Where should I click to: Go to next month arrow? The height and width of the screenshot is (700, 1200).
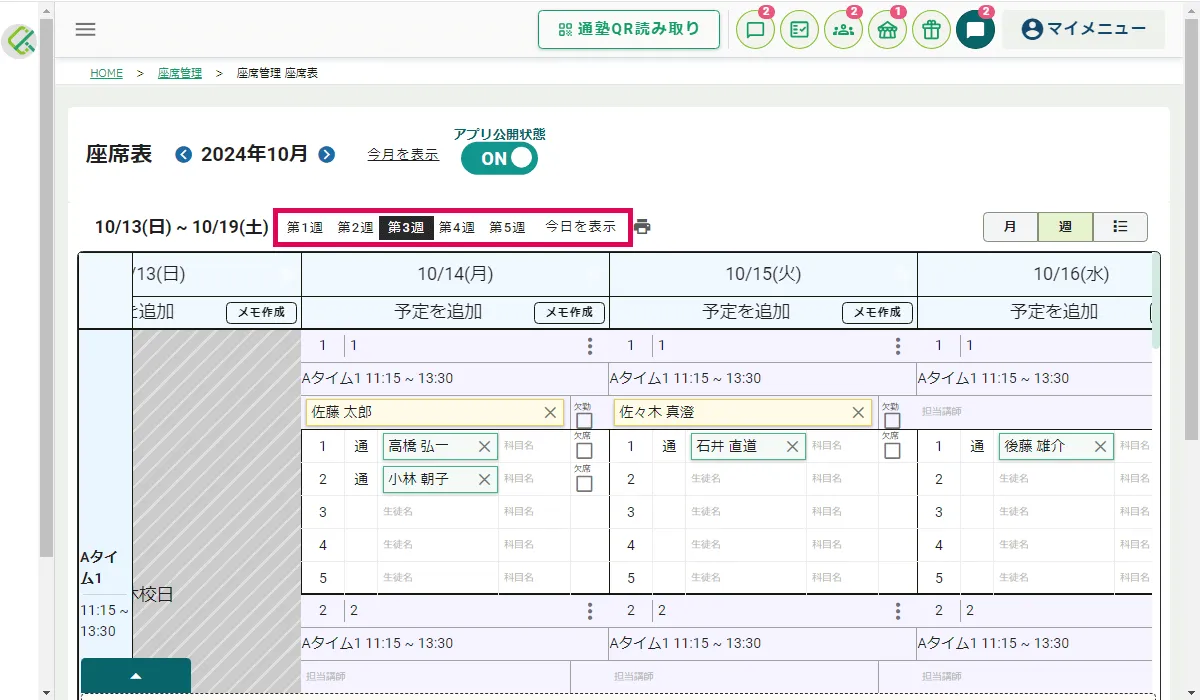326,154
